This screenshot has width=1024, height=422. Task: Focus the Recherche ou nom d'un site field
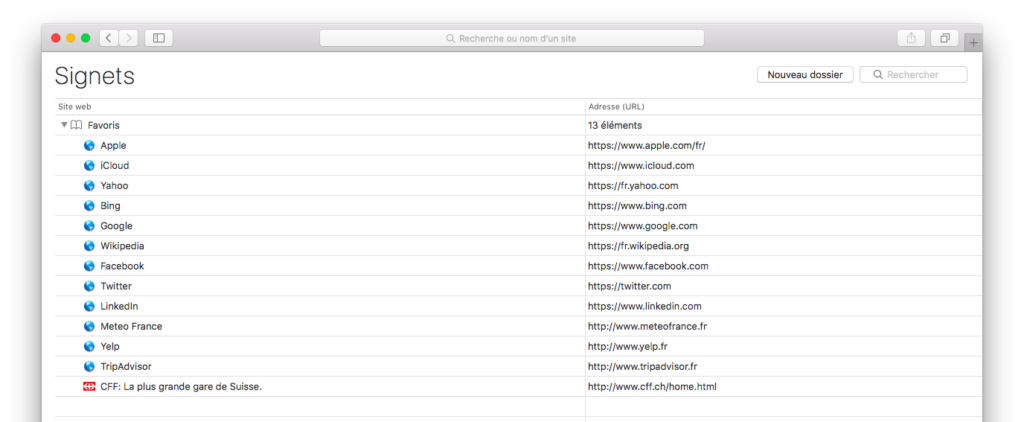512,39
